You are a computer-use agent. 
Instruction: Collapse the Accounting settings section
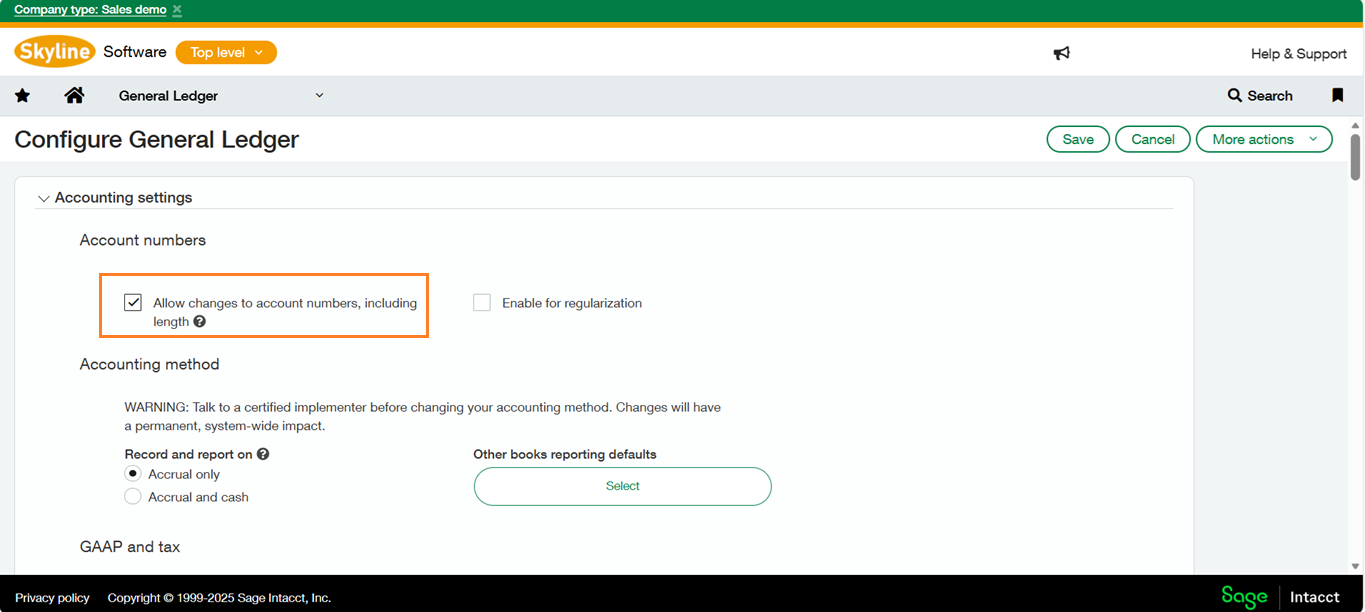[43, 198]
